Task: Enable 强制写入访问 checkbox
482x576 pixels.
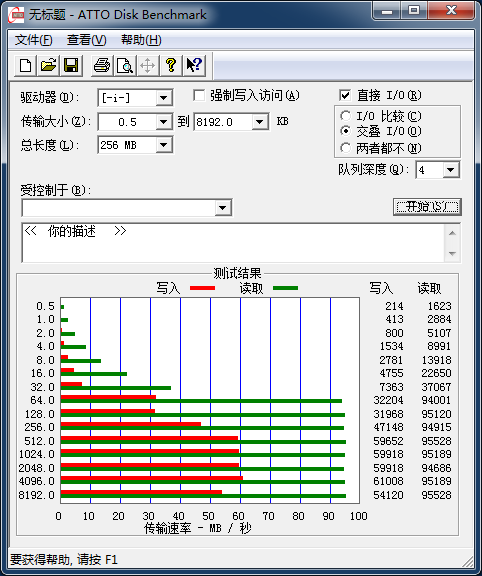Action: coord(199,96)
